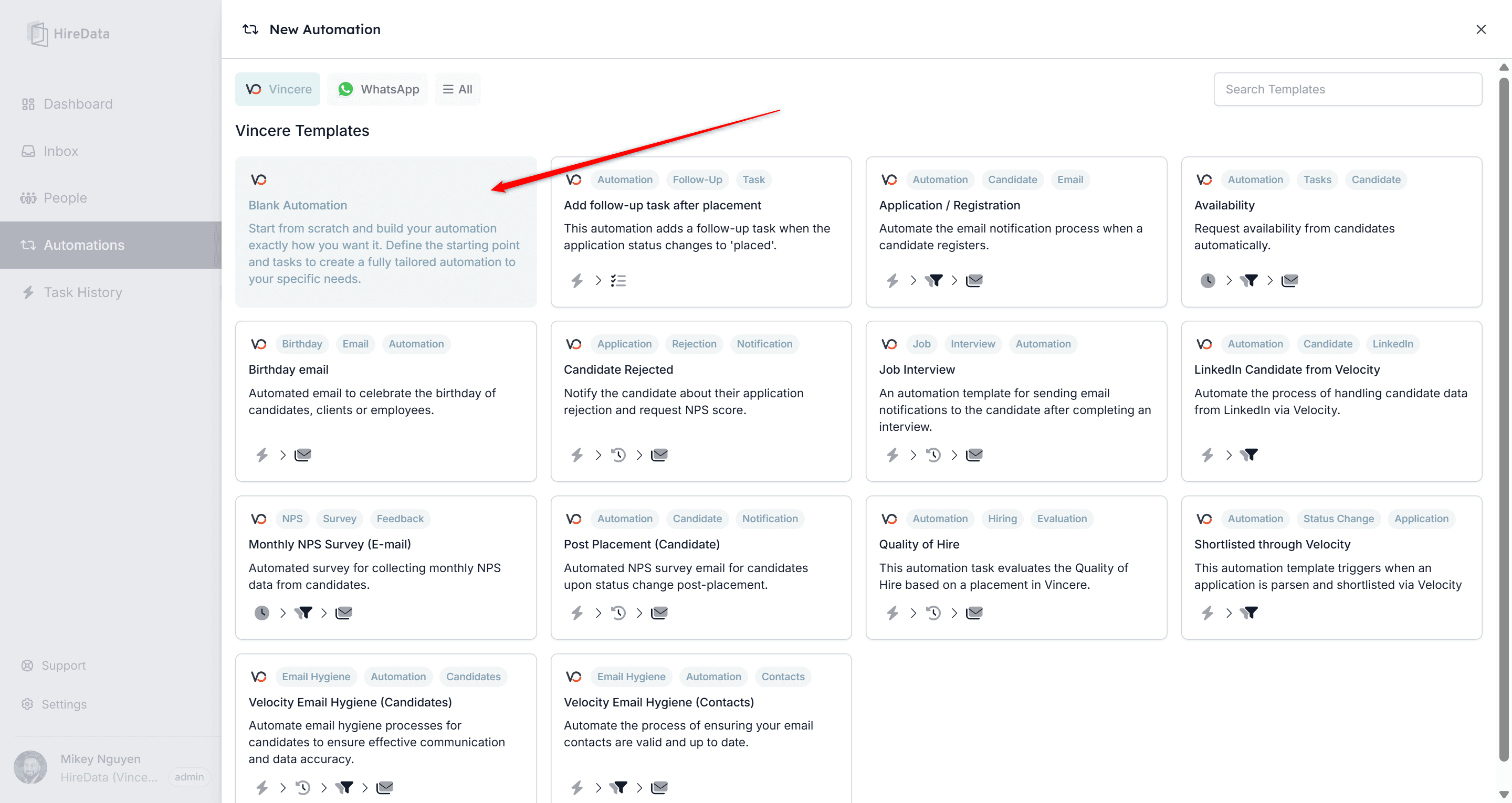
Task: Click the NPS tag
Action: pyautogui.click(x=292, y=519)
